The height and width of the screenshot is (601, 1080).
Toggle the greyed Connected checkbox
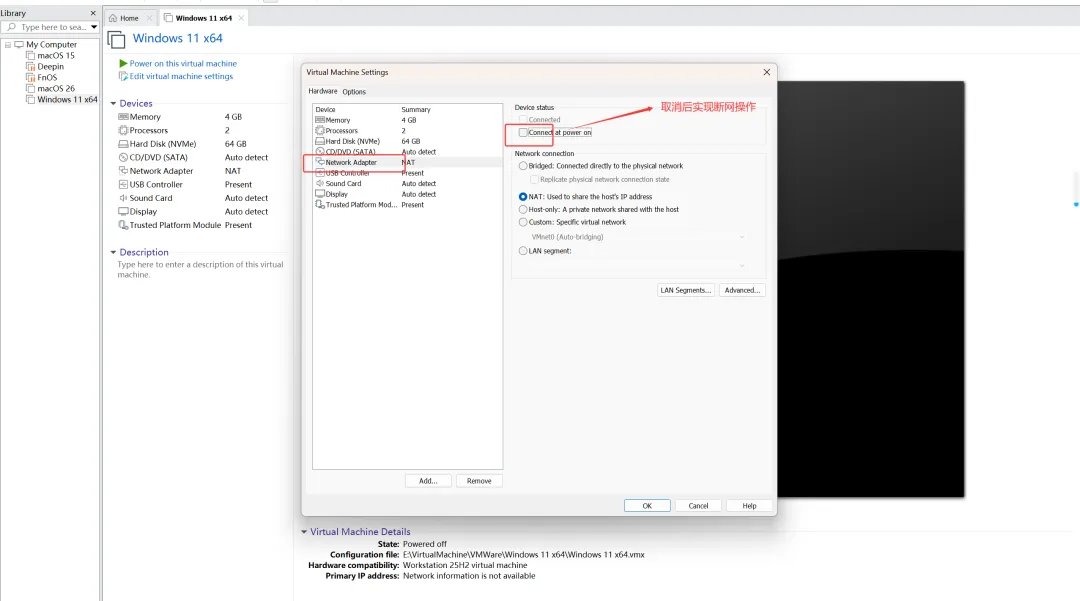coord(523,120)
